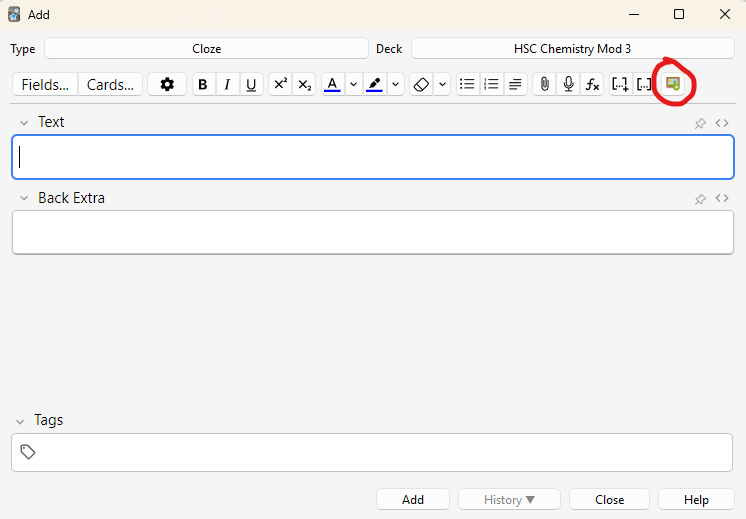Toggle sticky pin on Back Extra field
The height and width of the screenshot is (519, 746).
click(x=700, y=199)
